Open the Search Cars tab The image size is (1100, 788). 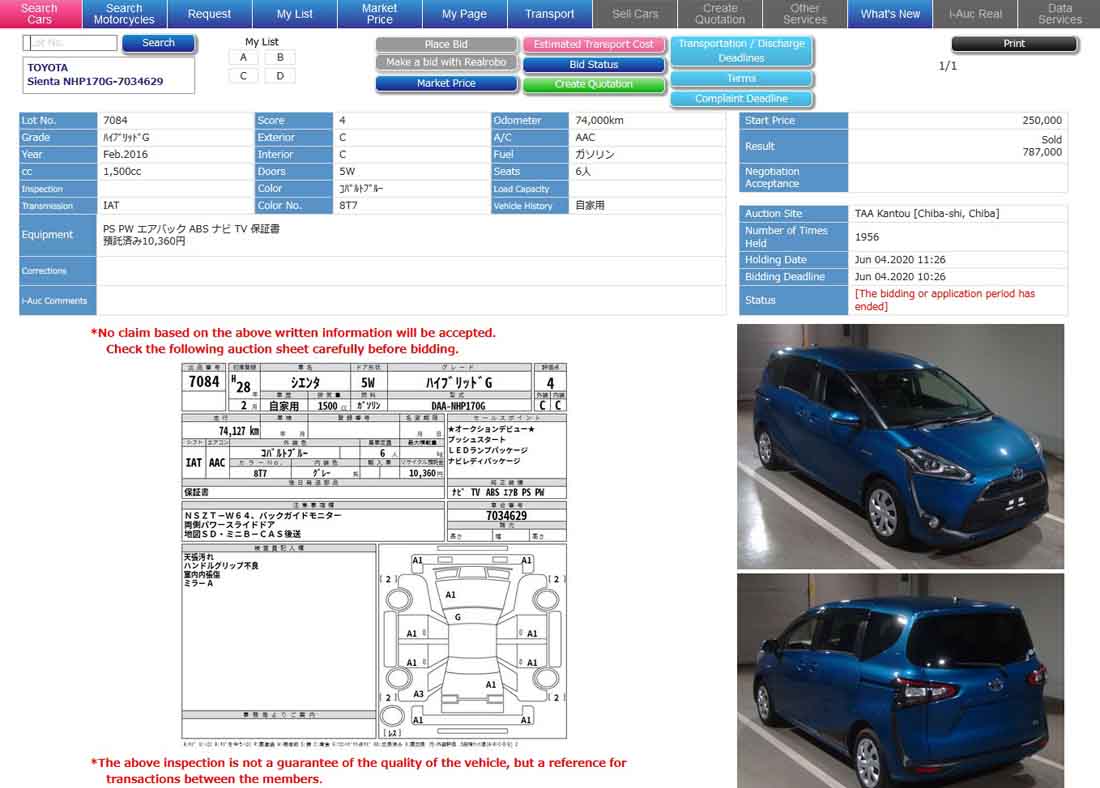point(40,13)
